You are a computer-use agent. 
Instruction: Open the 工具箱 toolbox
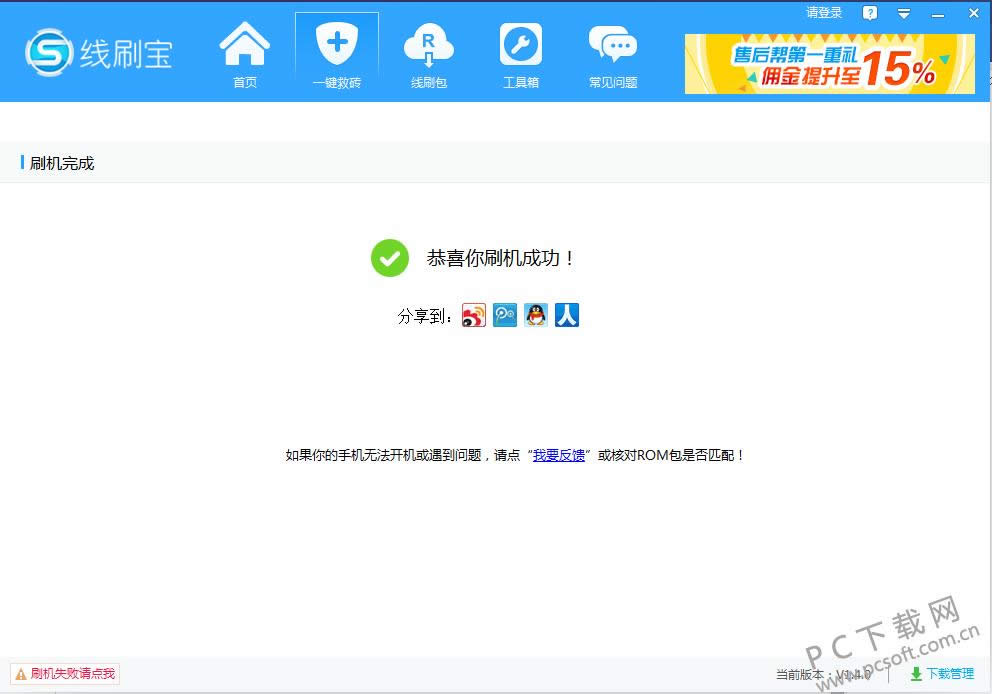pyautogui.click(x=521, y=55)
